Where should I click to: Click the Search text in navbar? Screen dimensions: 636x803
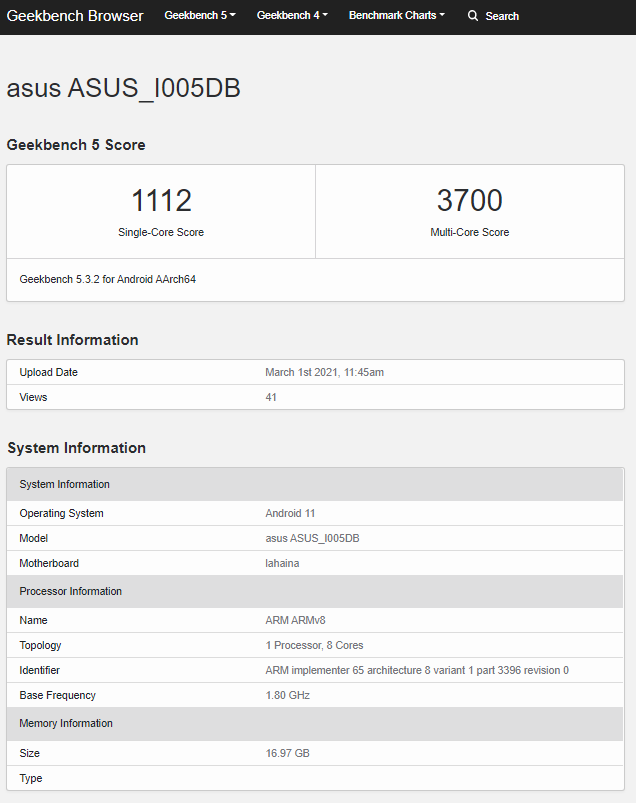(502, 16)
